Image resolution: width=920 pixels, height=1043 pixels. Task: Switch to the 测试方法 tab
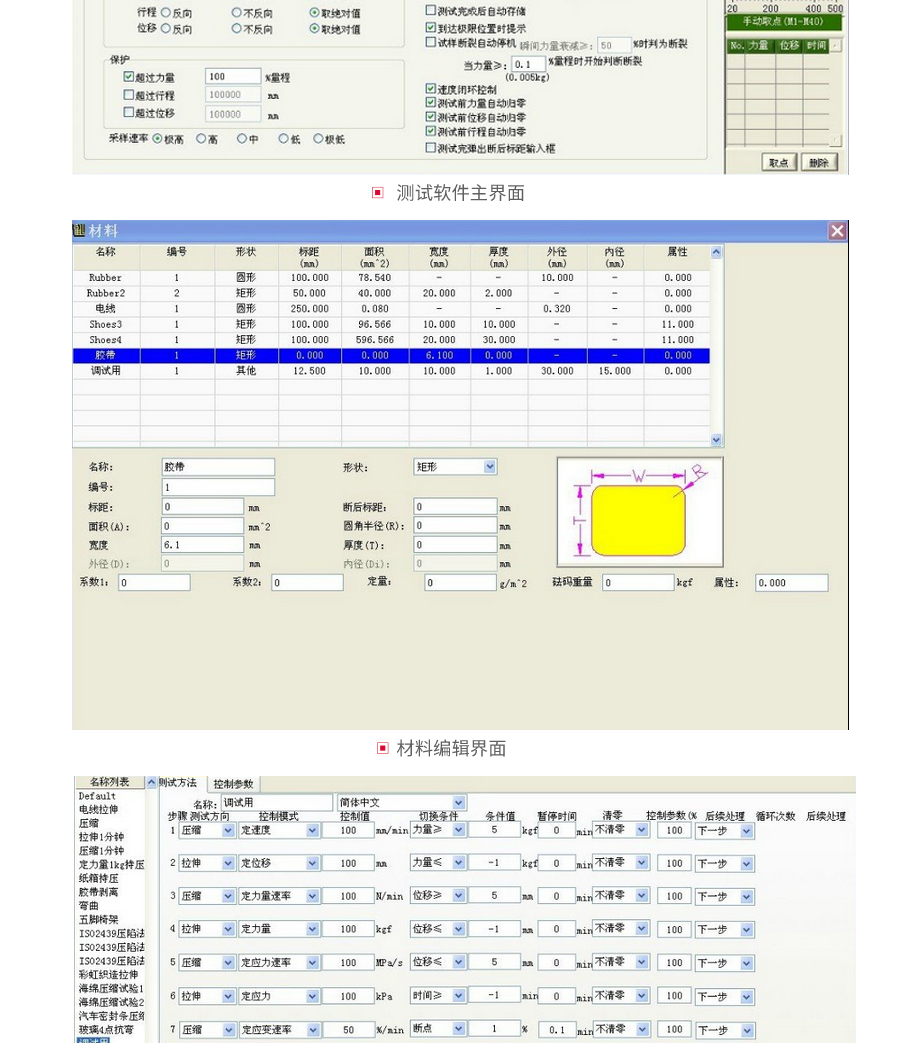178,783
